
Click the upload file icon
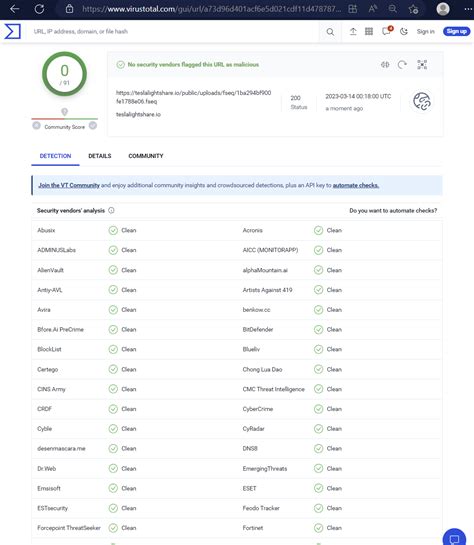click(353, 32)
